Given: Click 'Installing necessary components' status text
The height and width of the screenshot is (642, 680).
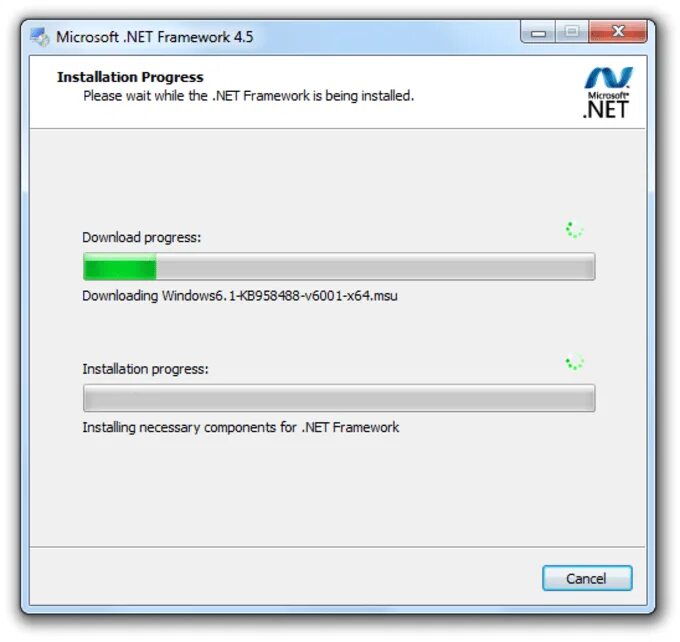Looking at the screenshot, I should [x=241, y=427].
